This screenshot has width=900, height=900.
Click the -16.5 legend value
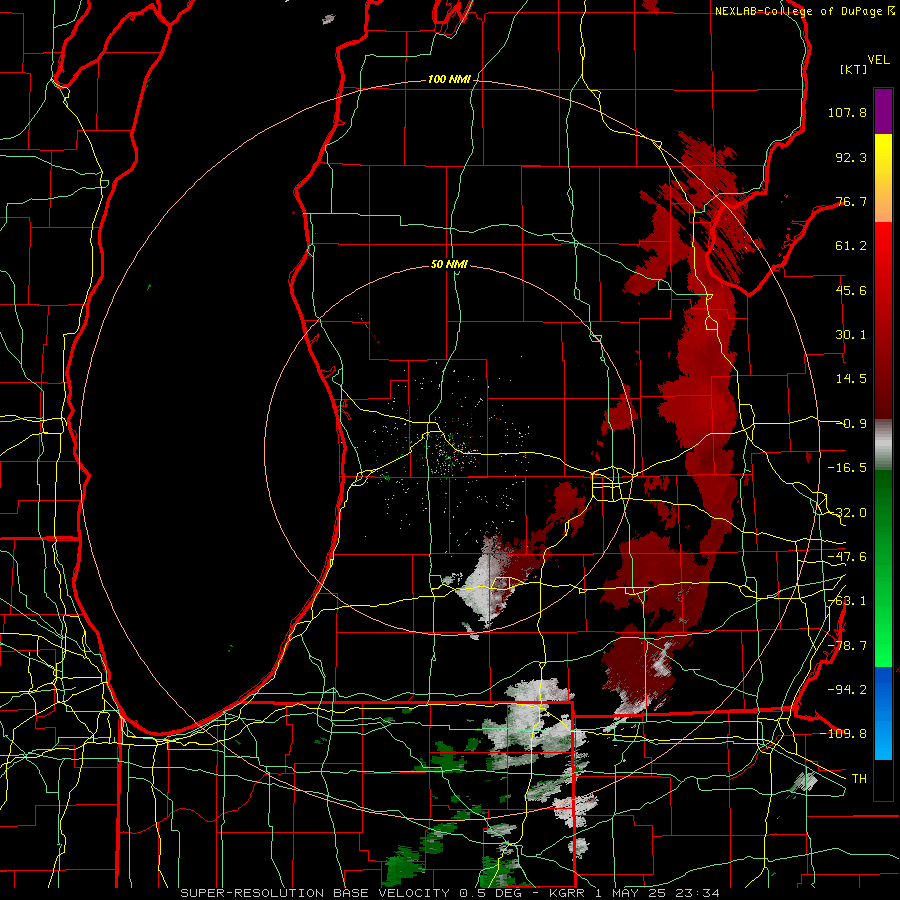(847, 468)
